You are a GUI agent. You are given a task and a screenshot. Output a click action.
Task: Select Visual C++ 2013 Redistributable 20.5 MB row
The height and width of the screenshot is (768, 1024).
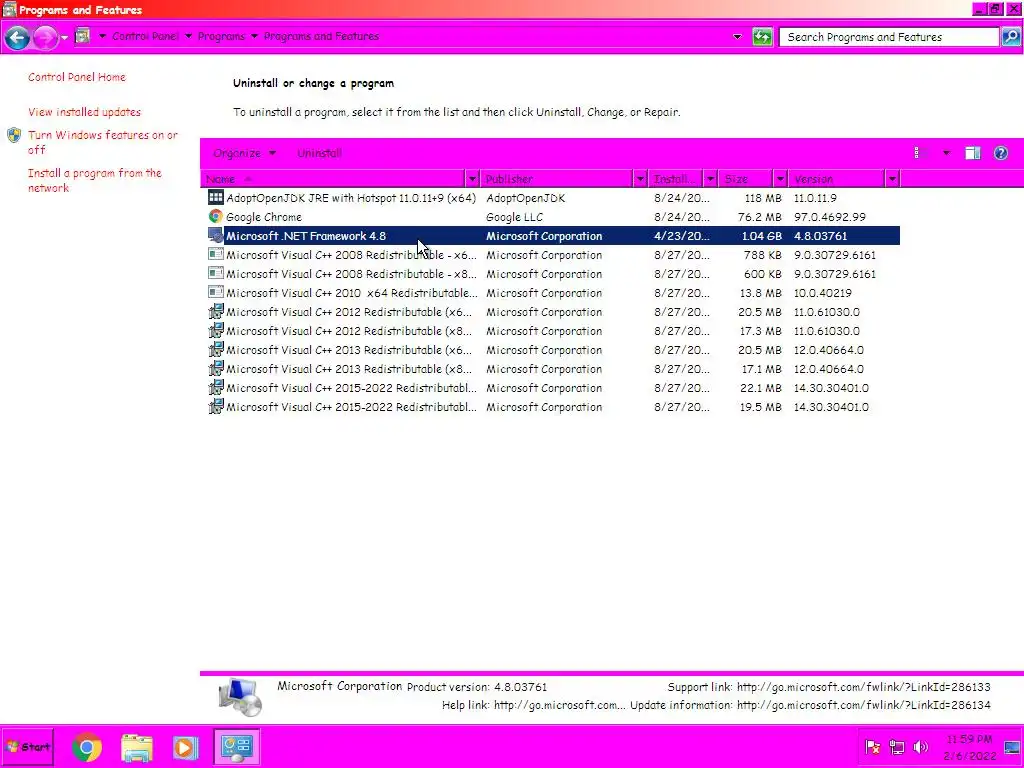tap(553, 350)
